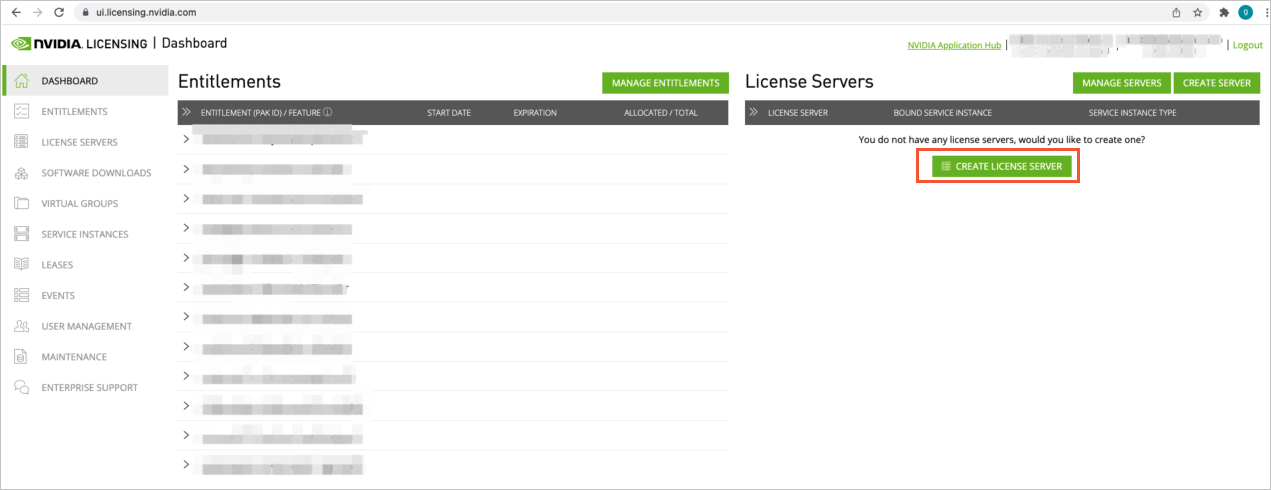Open browser extensions puzzle icon
Screen dimensions: 1271x490
(1224, 12)
